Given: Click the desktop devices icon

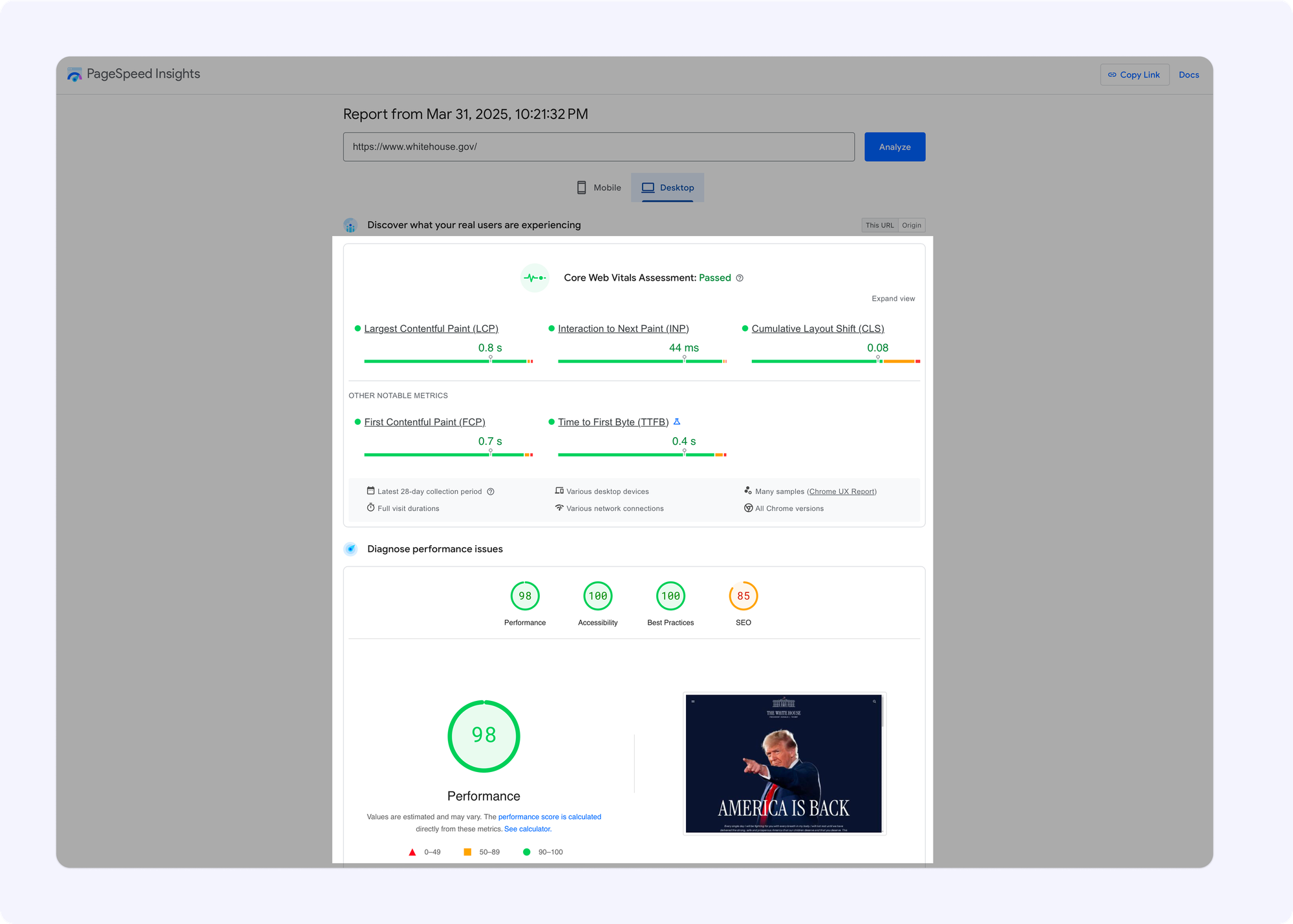Looking at the screenshot, I should tap(559, 491).
